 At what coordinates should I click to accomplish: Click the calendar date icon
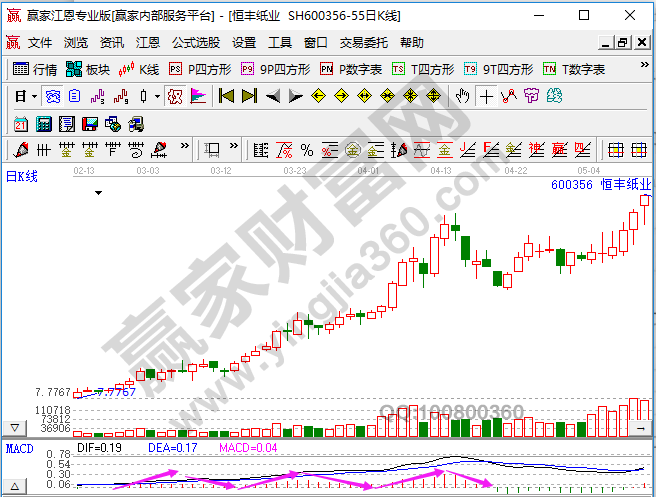click(x=21, y=123)
